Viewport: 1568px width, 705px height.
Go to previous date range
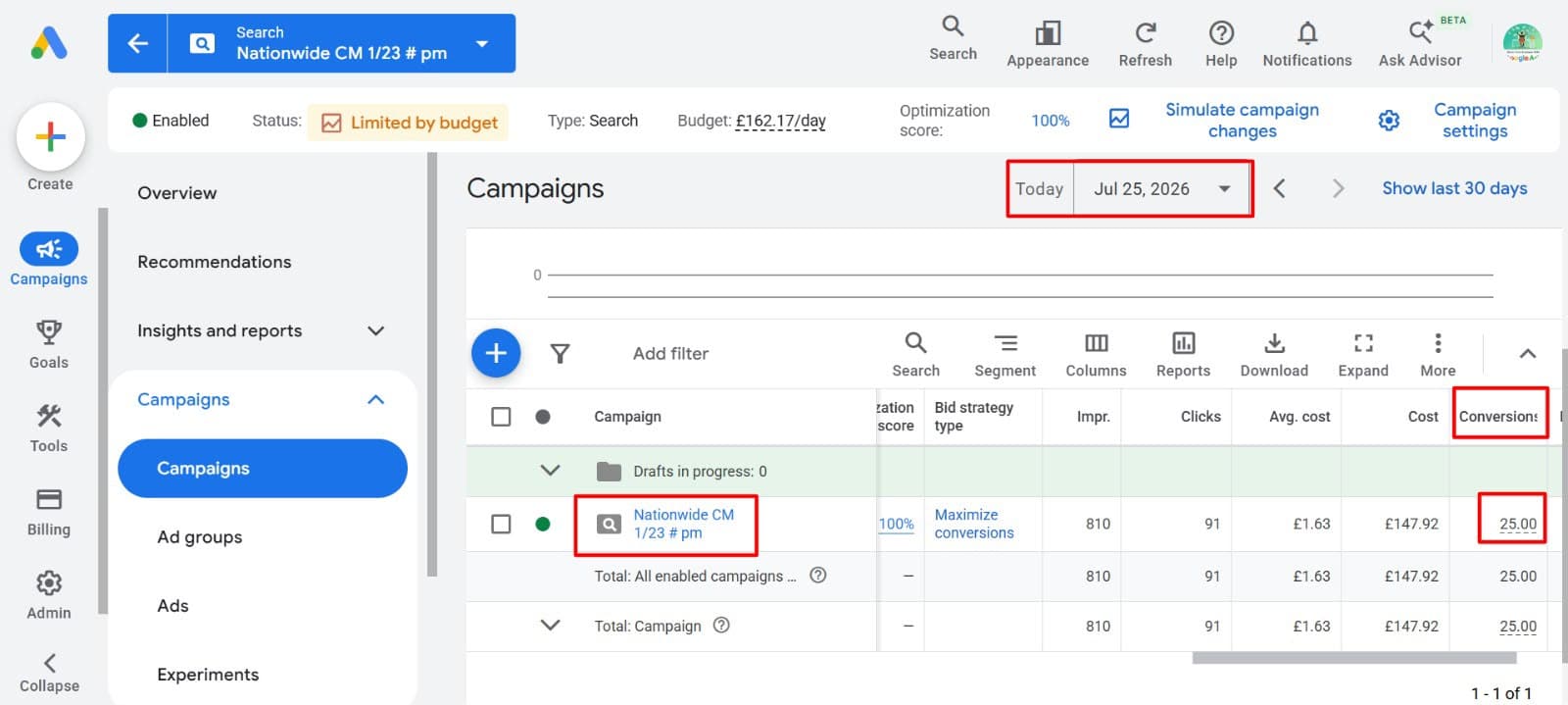(x=1279, y=188)
